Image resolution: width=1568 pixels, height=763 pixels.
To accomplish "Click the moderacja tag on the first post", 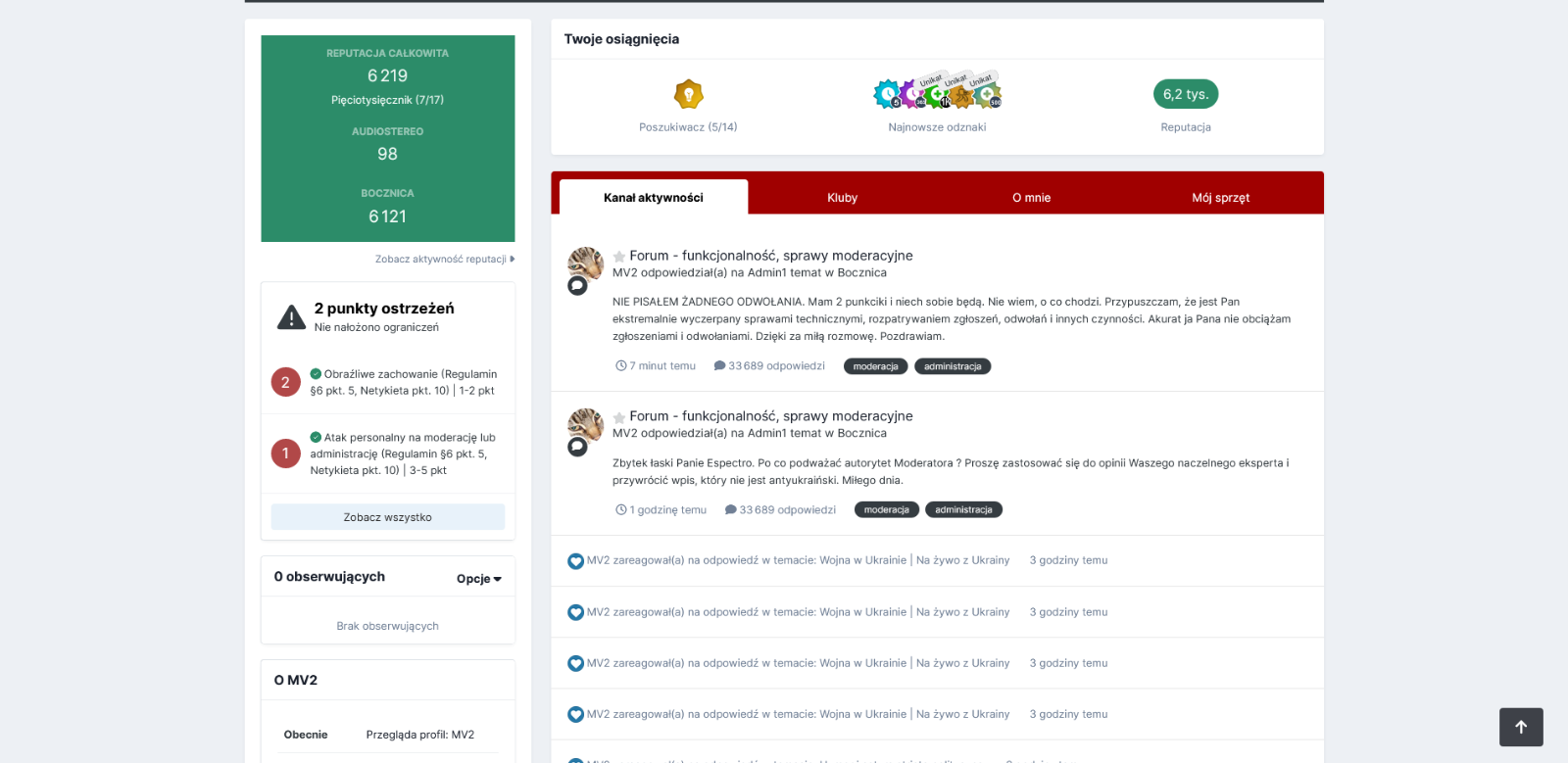I will tap(875, 366).
